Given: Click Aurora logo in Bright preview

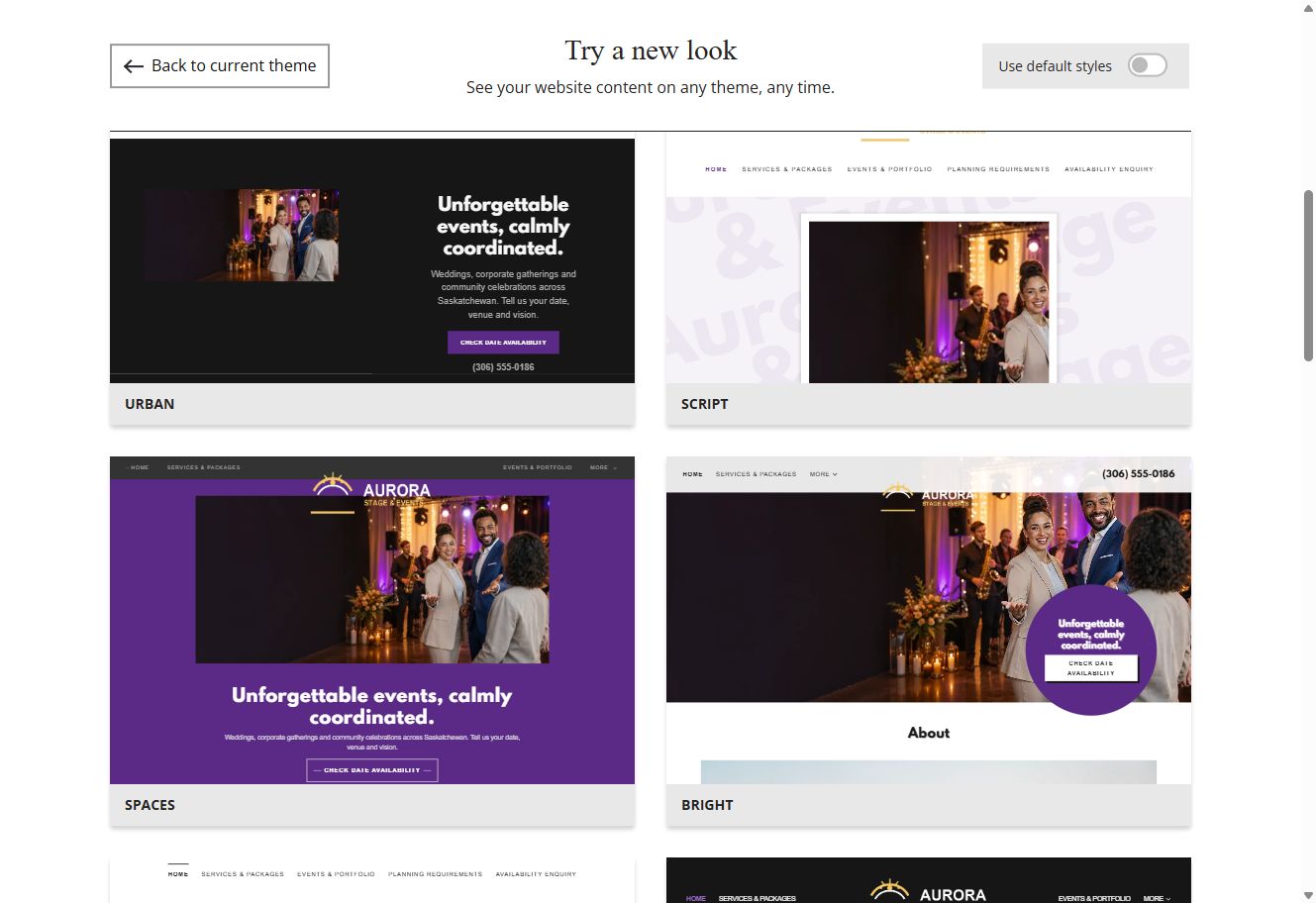Looking at the screenshot, I should point(927,496).
